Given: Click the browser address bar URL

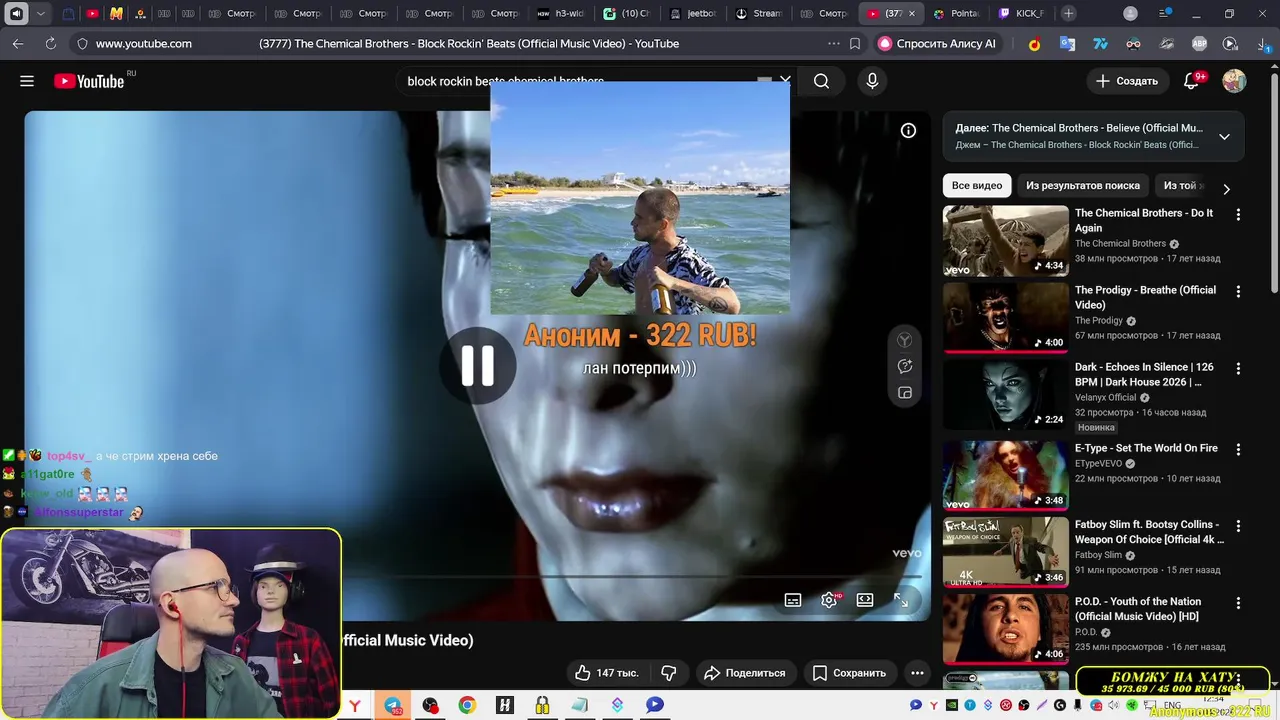Looking at the screenshot, I should click(x=143, y=44).
